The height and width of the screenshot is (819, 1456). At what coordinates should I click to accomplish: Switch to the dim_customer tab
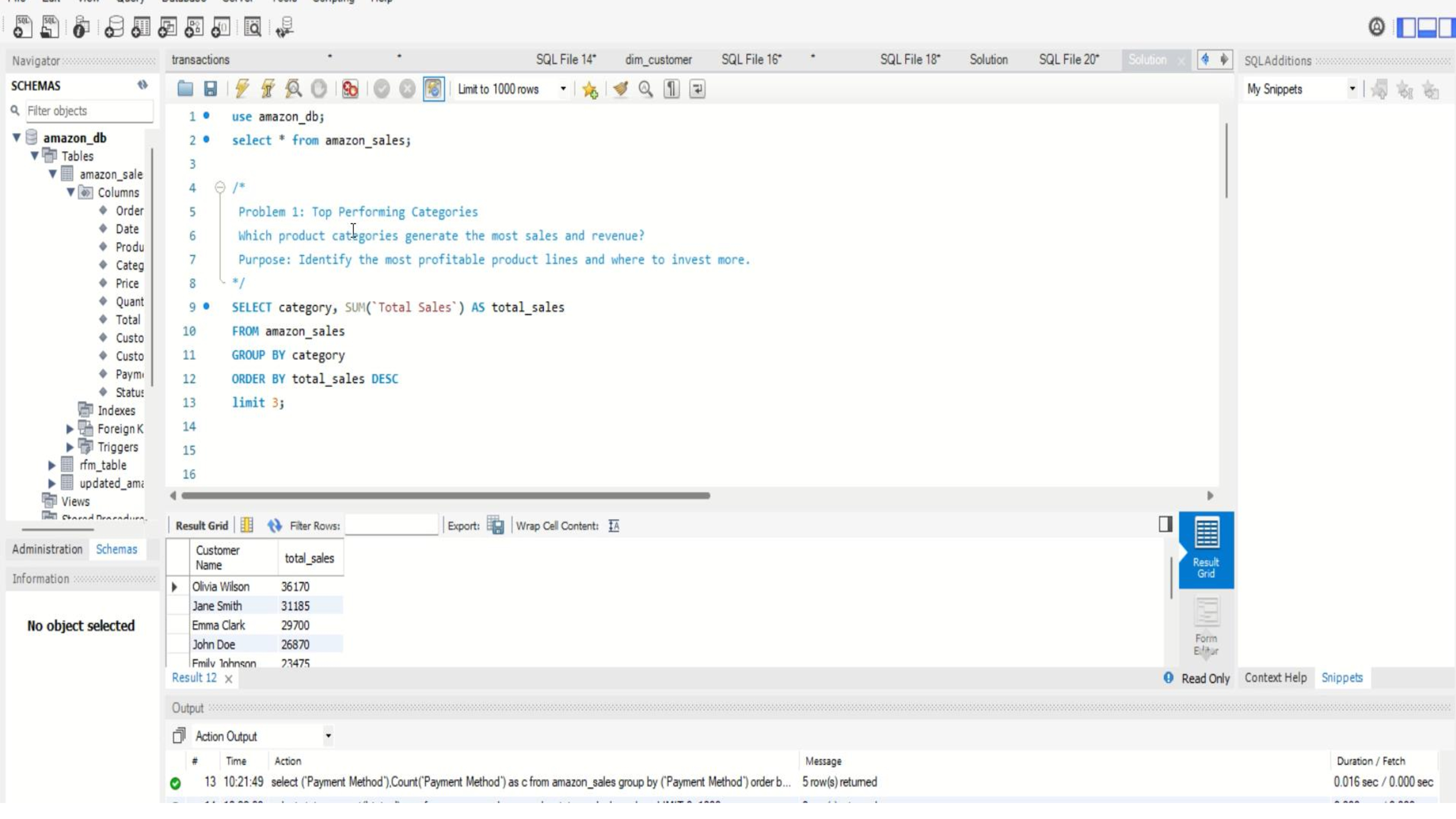coord(658,59)
